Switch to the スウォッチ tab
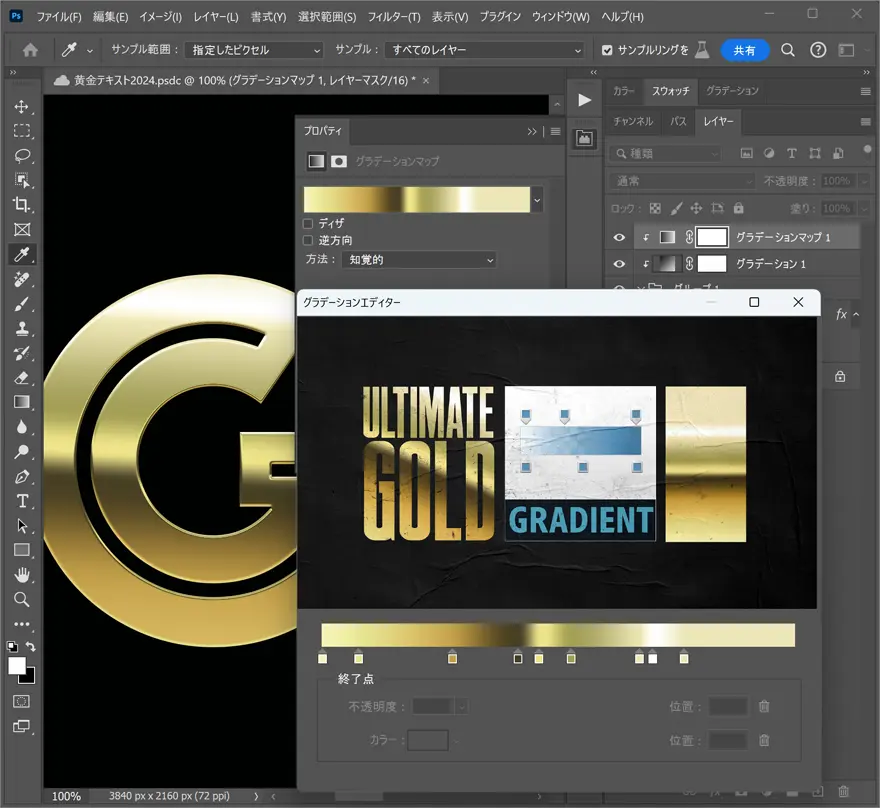 [x=671, y=91]
